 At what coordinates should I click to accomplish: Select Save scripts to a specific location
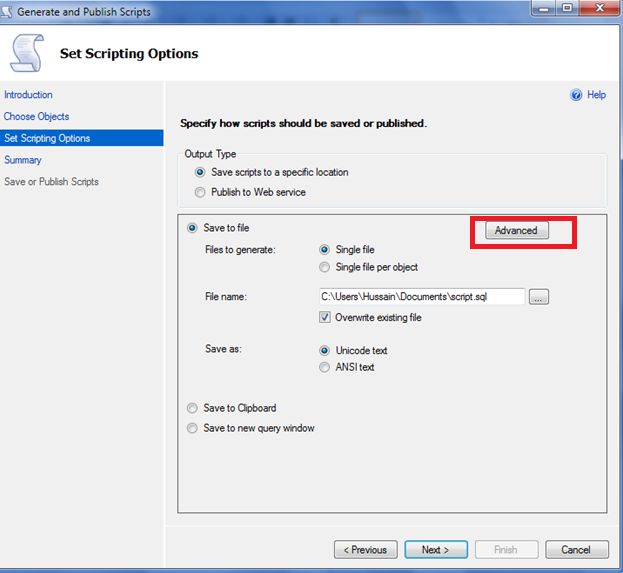(x=201, y=172)
